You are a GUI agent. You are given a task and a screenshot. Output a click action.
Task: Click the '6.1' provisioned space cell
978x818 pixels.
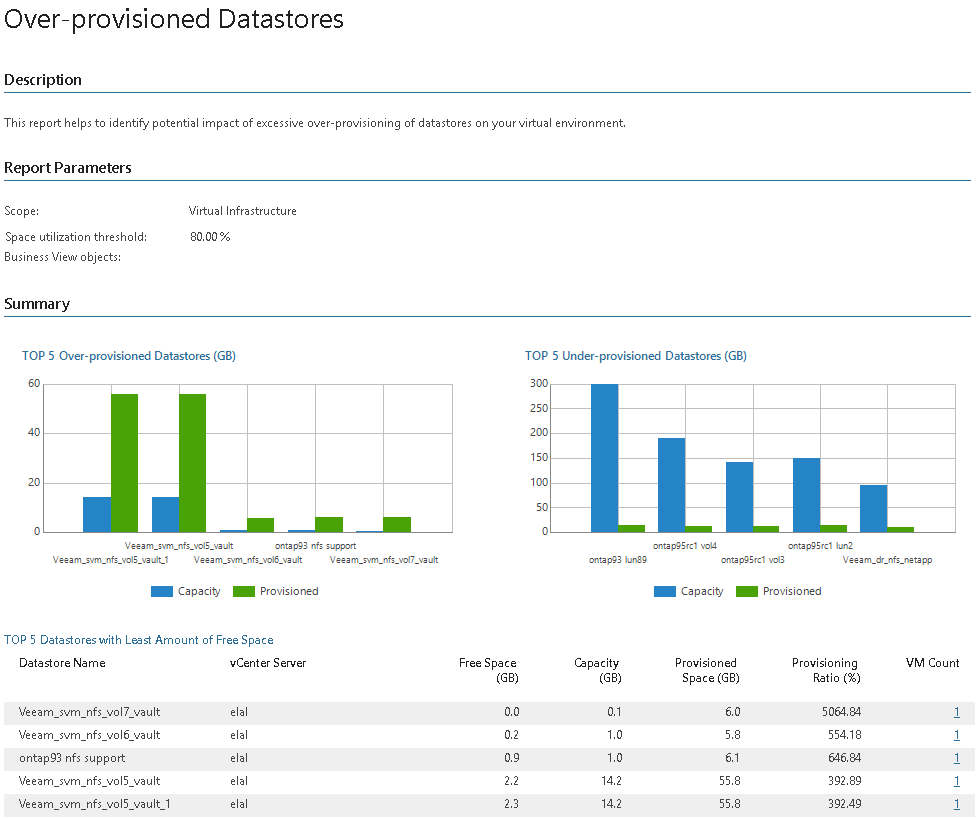[732, 758]
